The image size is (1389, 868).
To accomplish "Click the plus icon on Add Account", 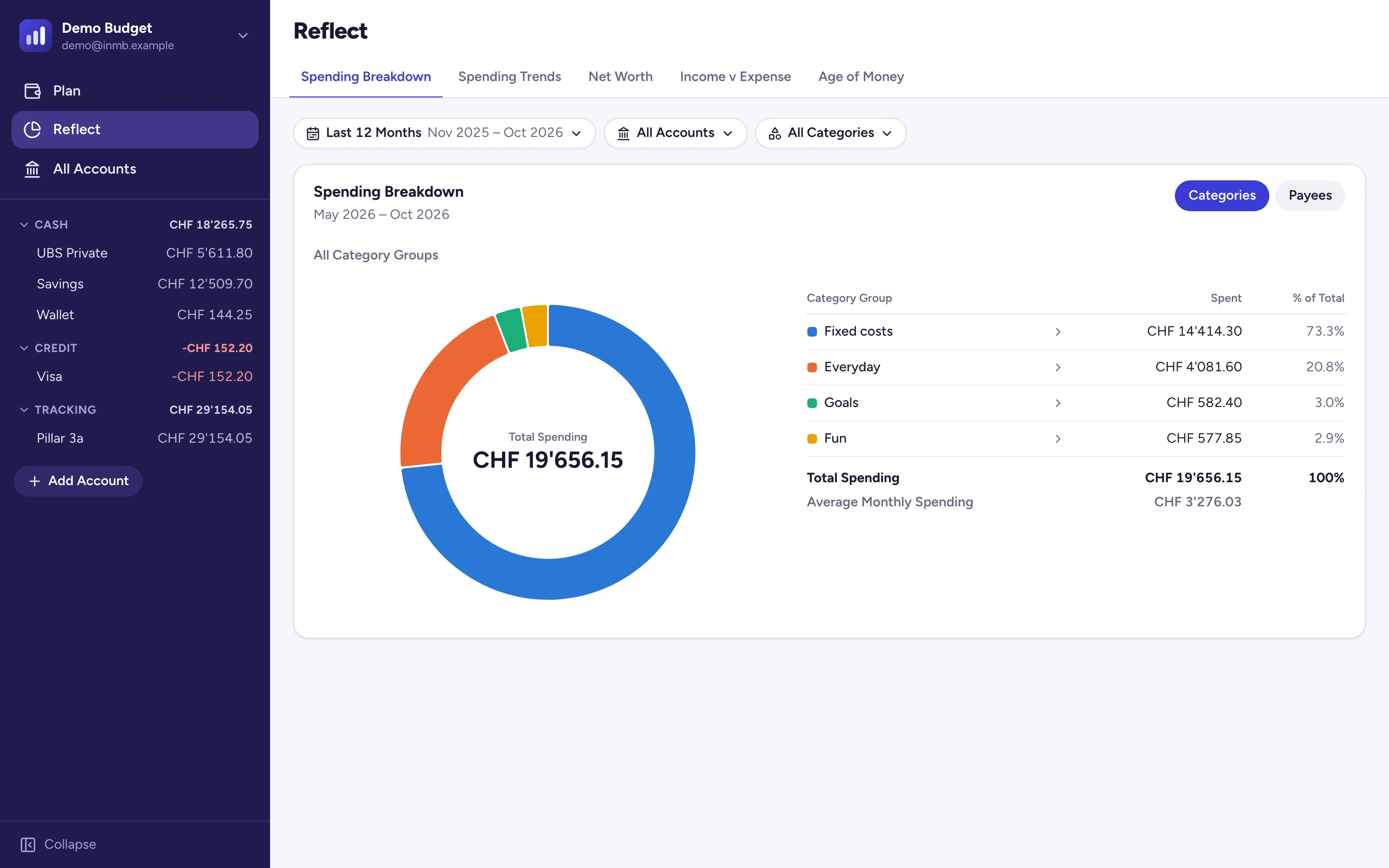I will coord(34,481).
